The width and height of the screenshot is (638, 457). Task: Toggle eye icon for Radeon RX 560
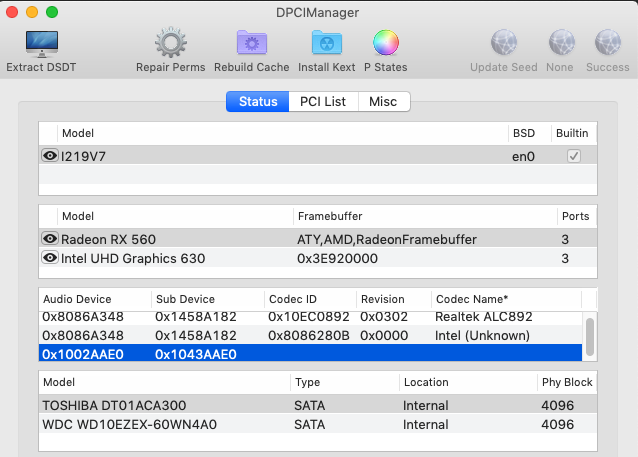click(50, 238)
